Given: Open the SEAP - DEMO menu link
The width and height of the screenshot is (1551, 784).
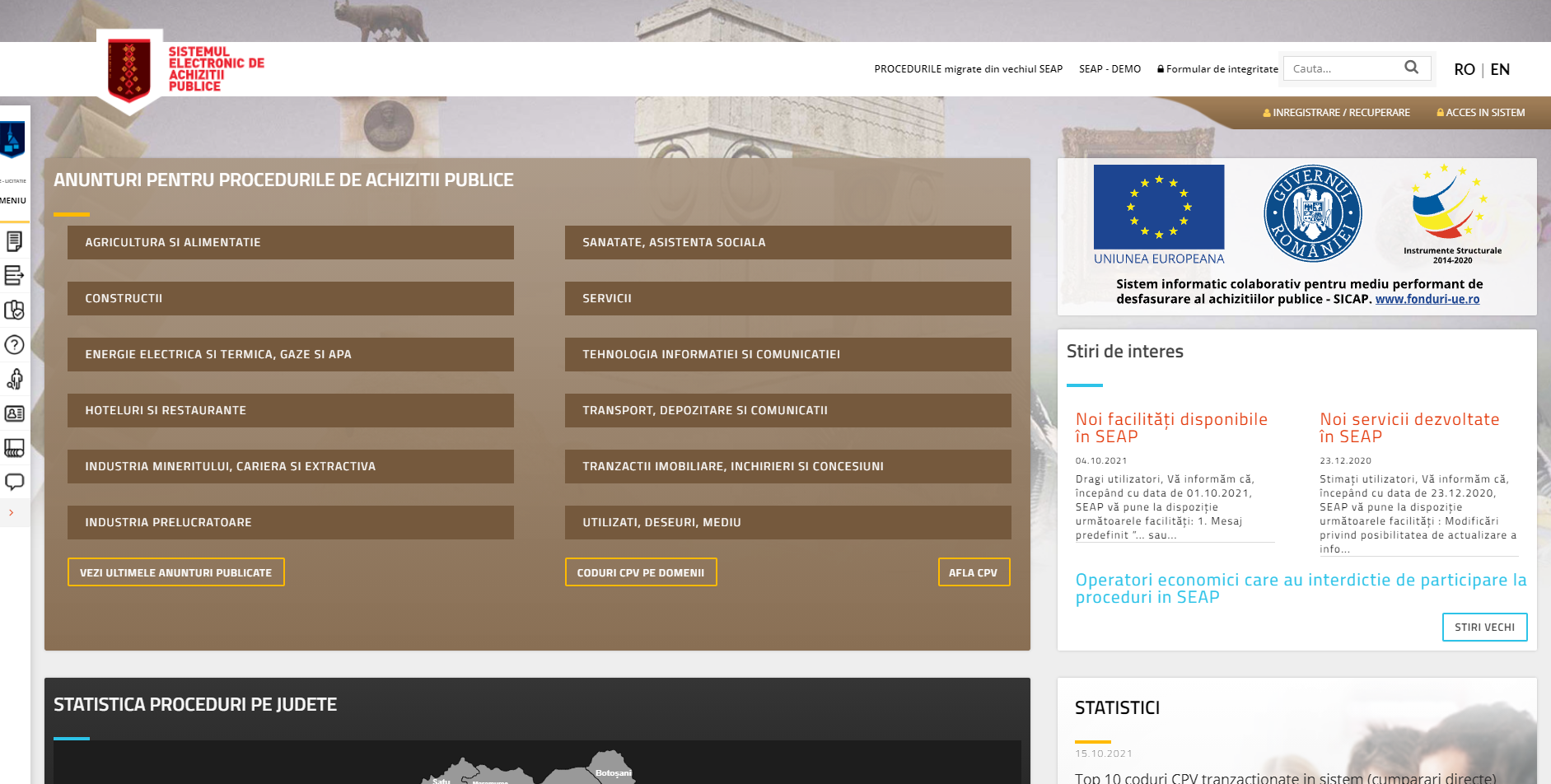Looking at the screenshot, I should [x=1110, y=69].
